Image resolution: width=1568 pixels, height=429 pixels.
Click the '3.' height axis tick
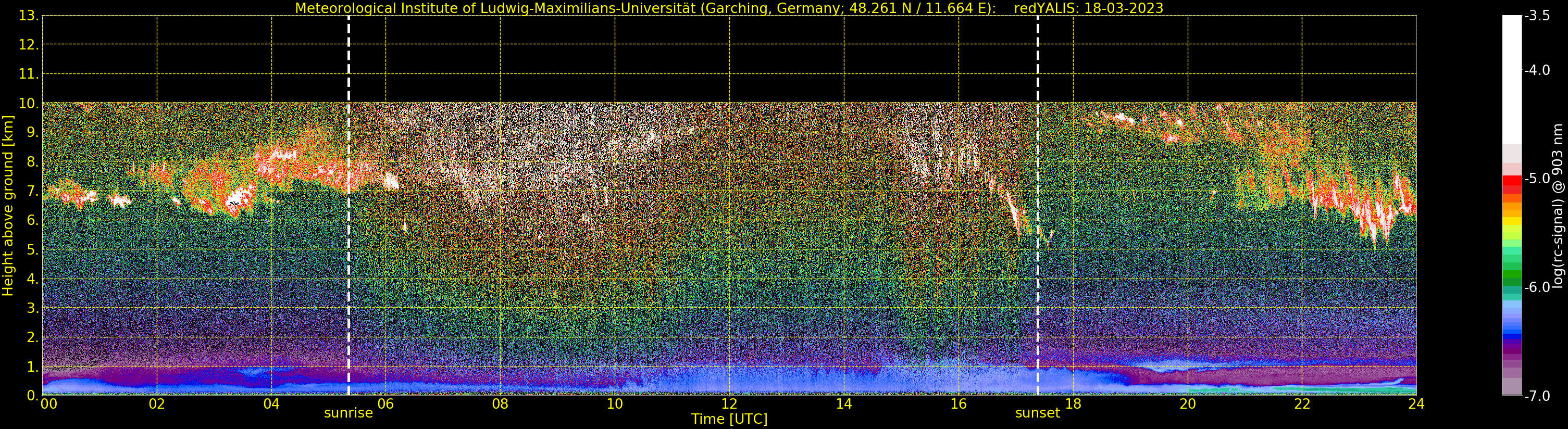32,308
